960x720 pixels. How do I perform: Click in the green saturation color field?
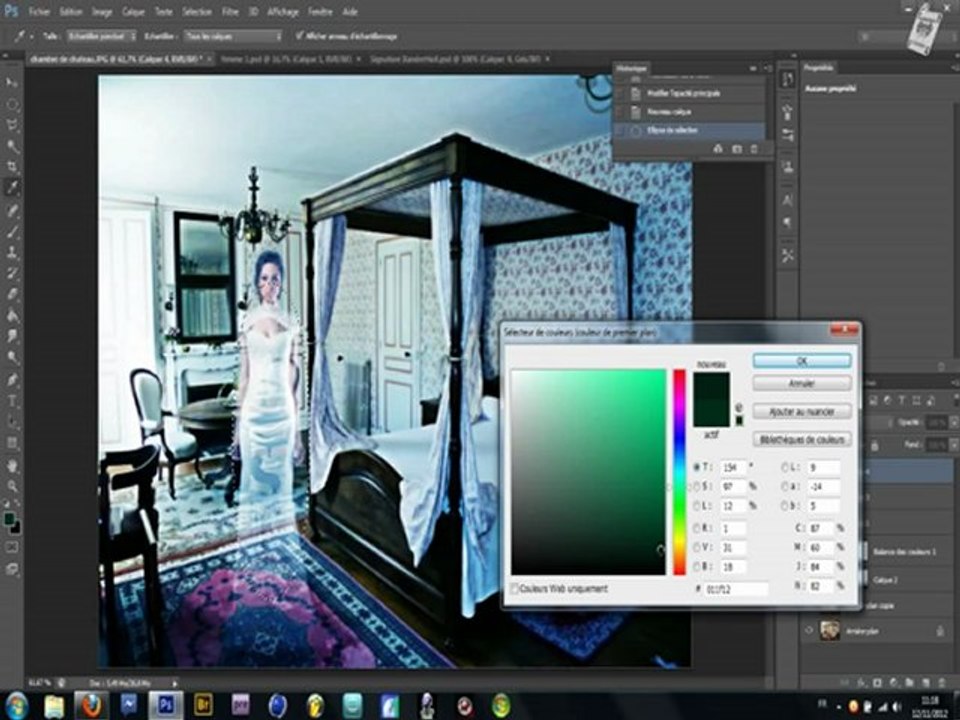pos(588,471)
